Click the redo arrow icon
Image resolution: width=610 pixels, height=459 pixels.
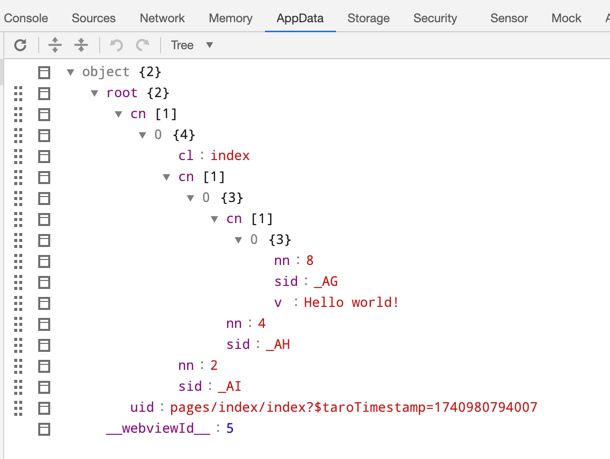pos(142,45)
